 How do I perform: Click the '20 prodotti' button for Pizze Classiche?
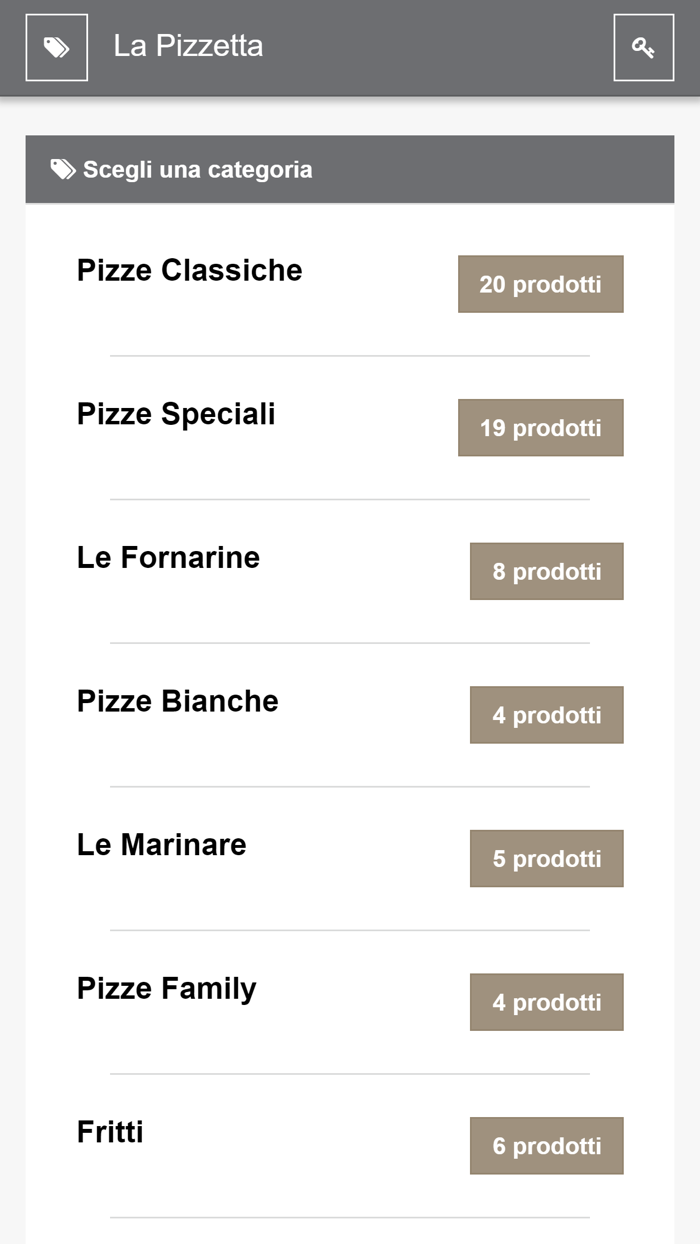[x=540, y=284]
